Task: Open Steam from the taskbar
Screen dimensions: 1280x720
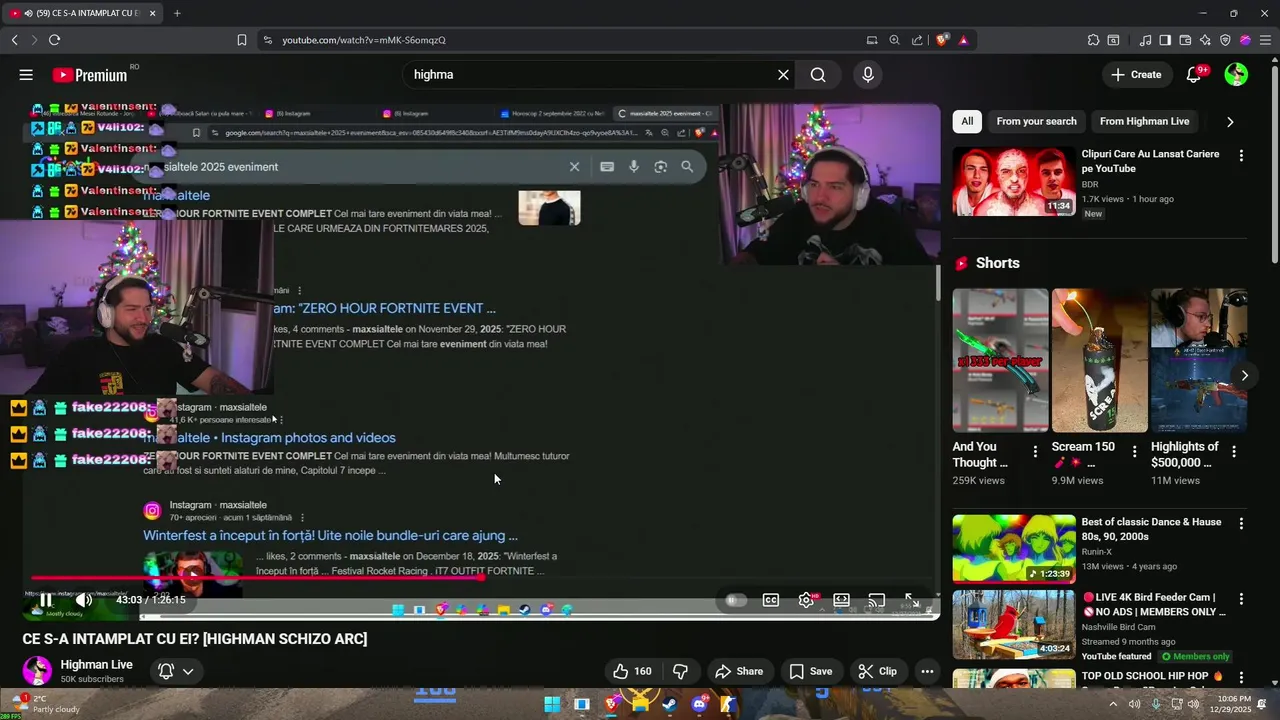Action: point(670,704)
